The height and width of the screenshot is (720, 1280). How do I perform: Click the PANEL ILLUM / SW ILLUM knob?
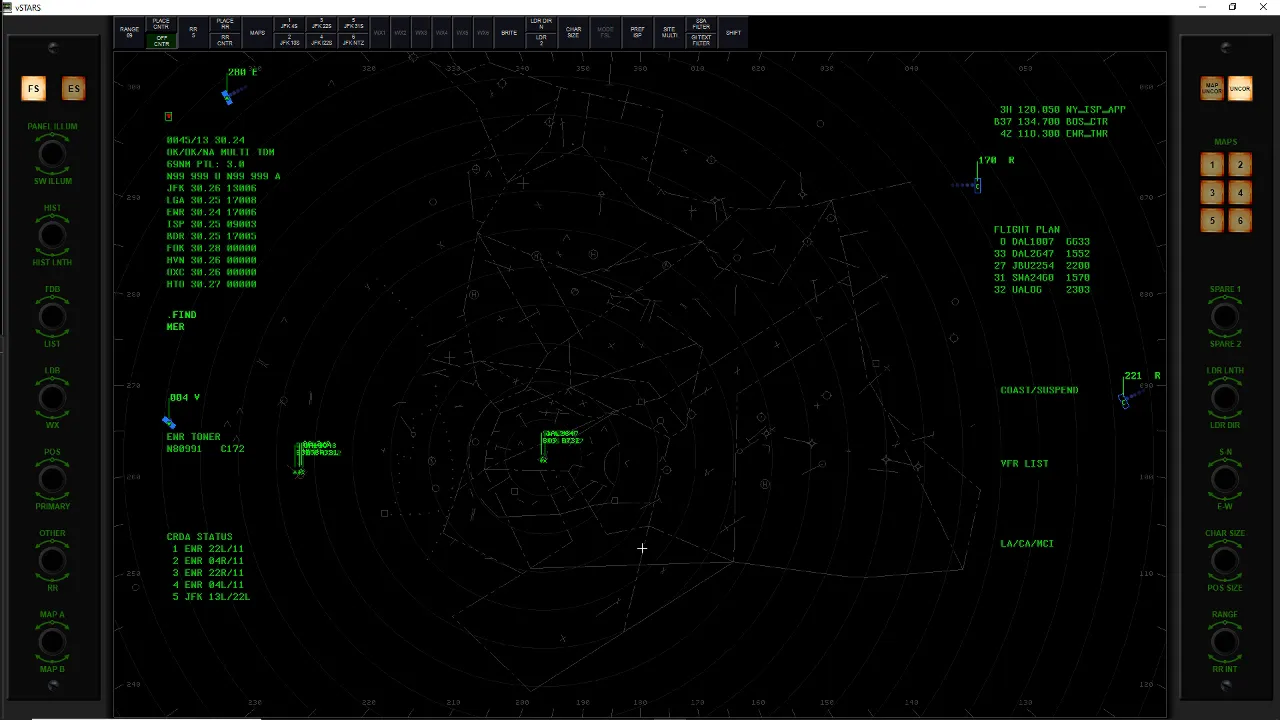point(52,154)
